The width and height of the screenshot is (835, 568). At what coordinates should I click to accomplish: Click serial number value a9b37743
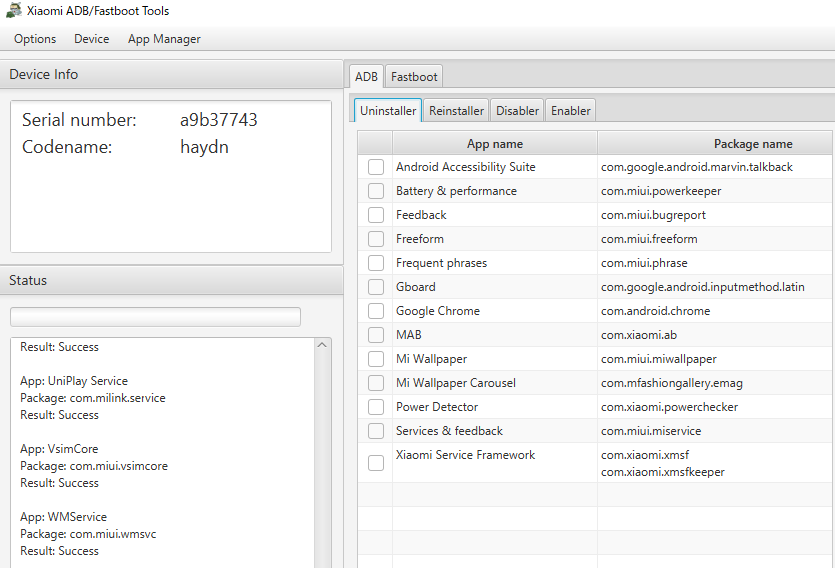coord(218,120)
